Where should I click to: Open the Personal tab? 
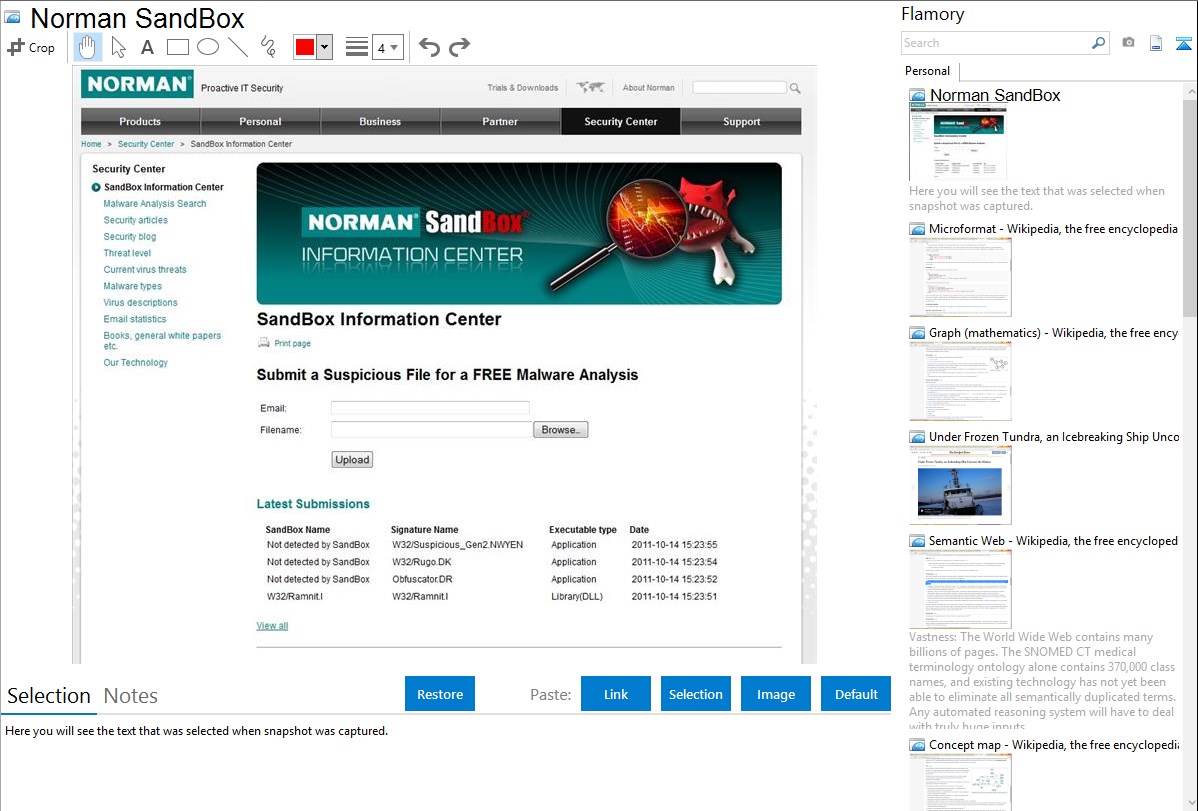click(x=928, y=71)
